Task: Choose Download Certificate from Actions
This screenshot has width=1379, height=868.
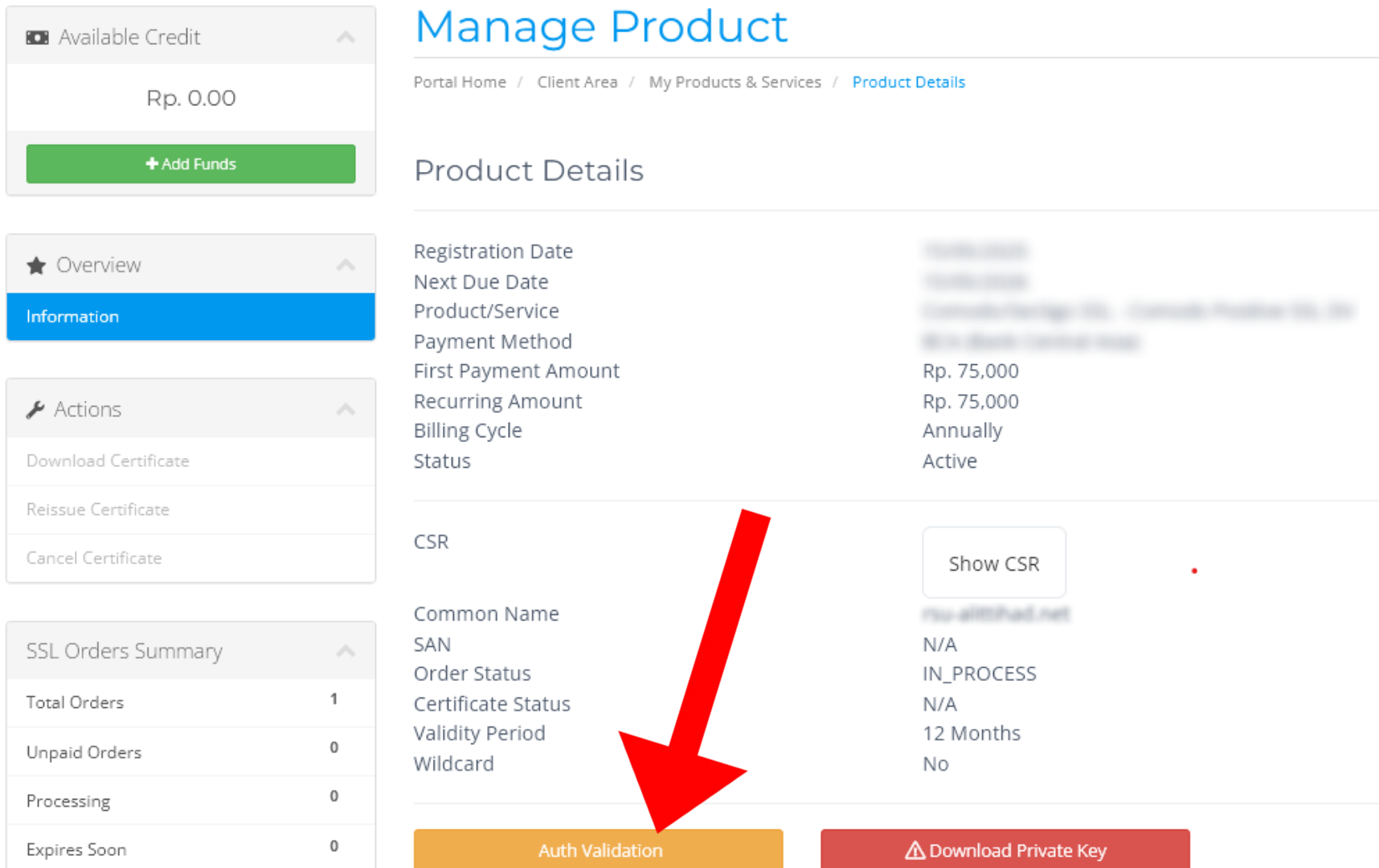Action: coord(108,461)
